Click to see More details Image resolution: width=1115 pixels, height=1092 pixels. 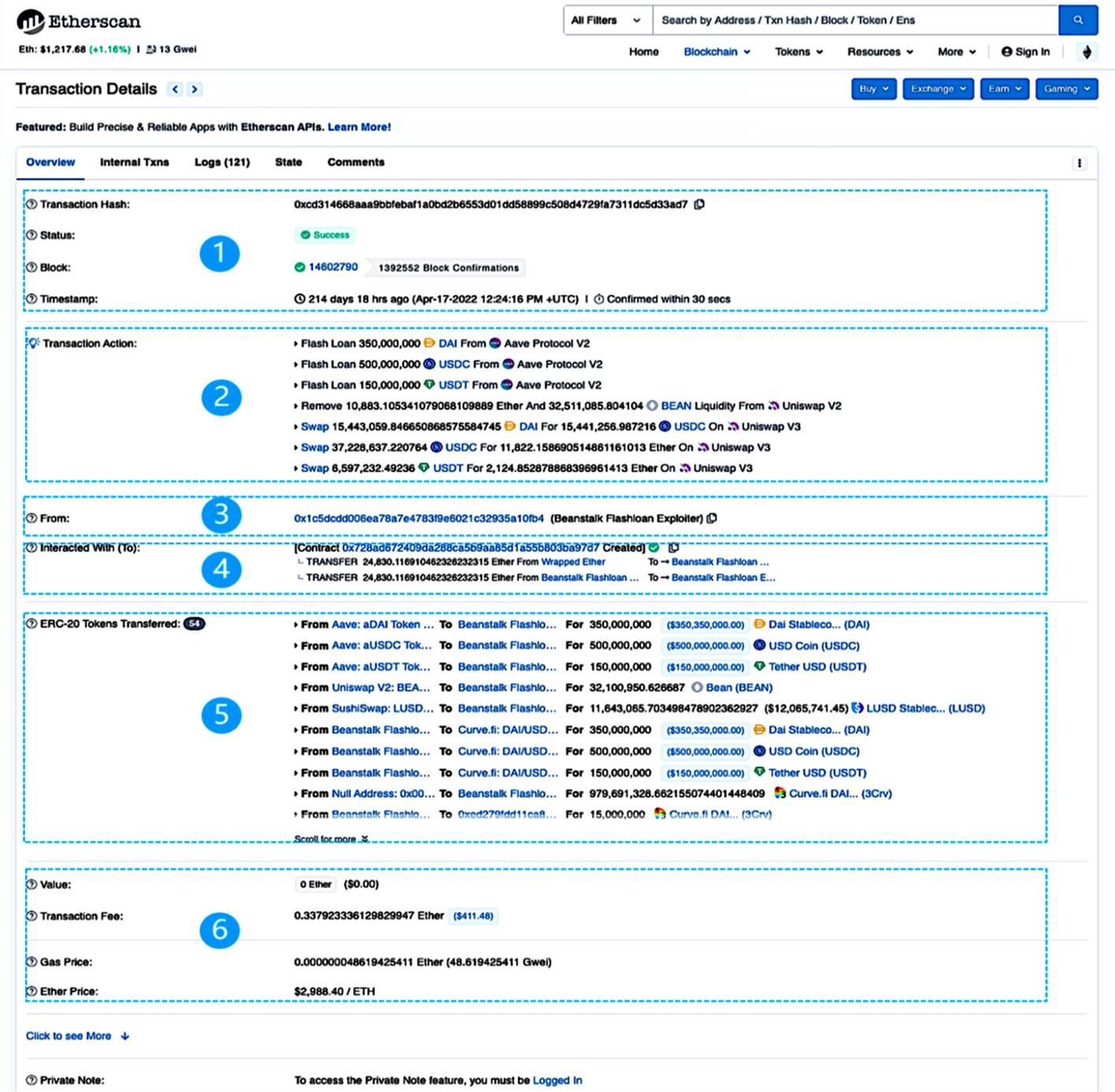(x=77, y=1036)
